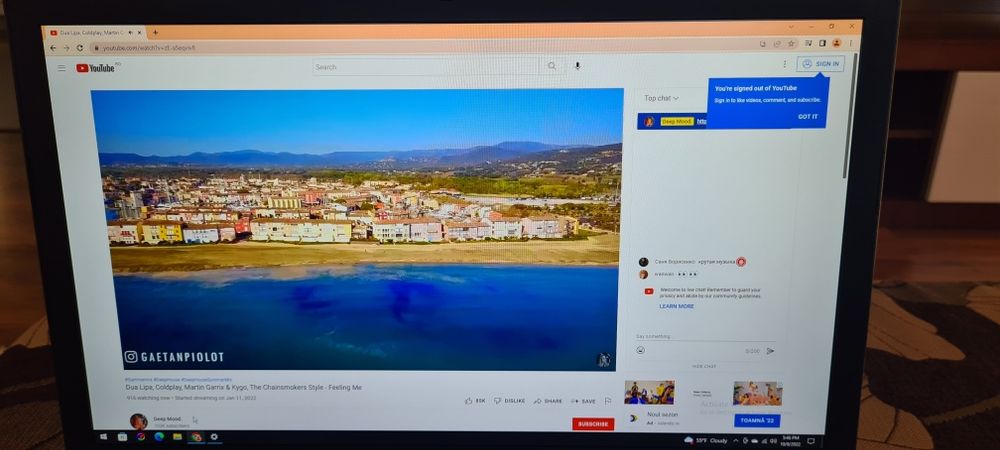Open a new browser tab
Screen dimensions: 1000x450
pos(155,33)
